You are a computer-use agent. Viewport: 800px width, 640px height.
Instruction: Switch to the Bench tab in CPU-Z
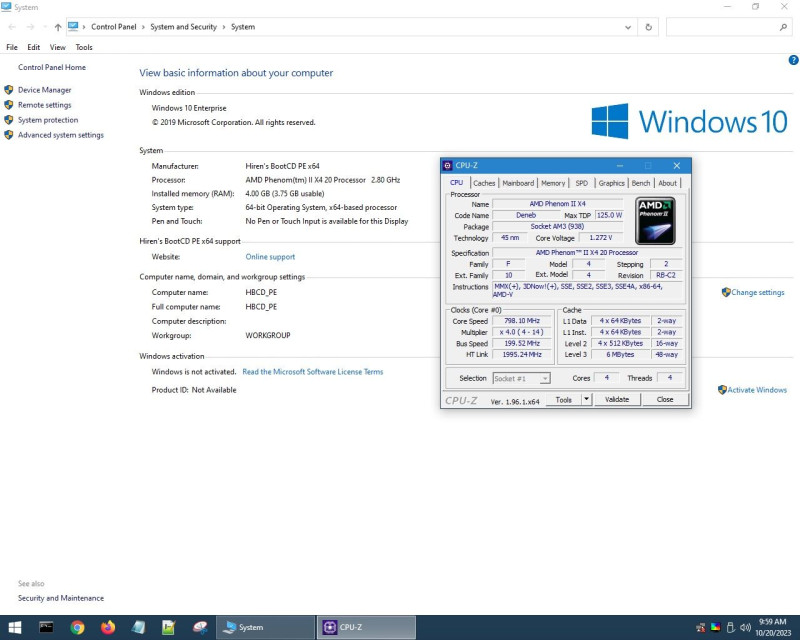point(641,183)
